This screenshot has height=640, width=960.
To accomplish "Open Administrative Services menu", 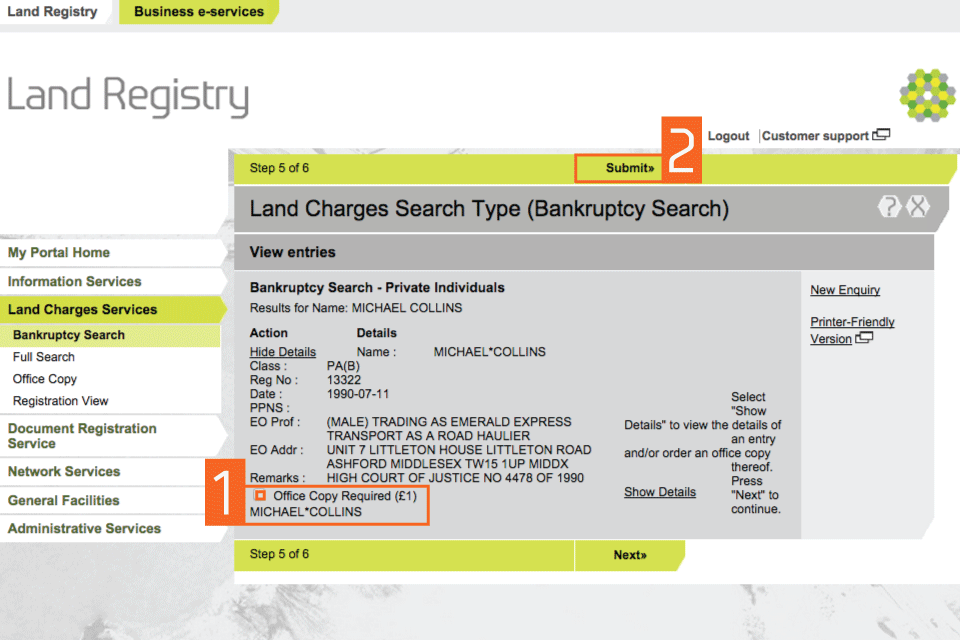I will tap(84, 529).
